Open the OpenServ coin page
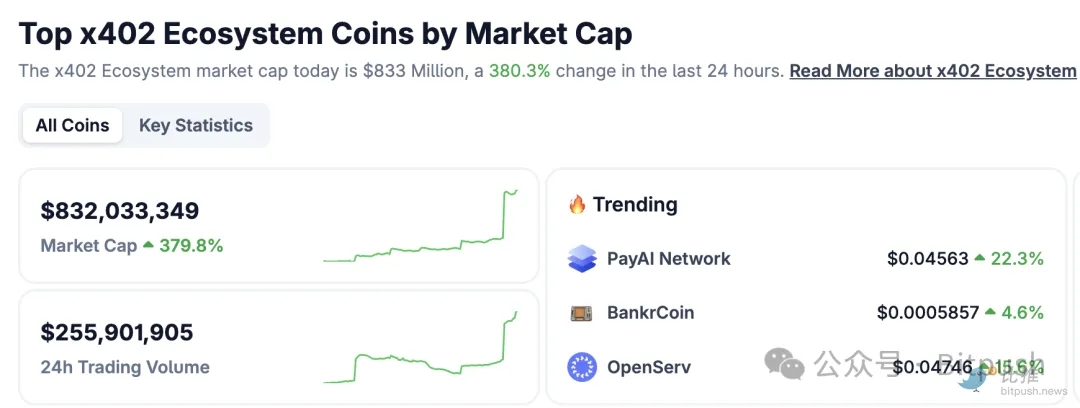 click(x=648, y=367)
